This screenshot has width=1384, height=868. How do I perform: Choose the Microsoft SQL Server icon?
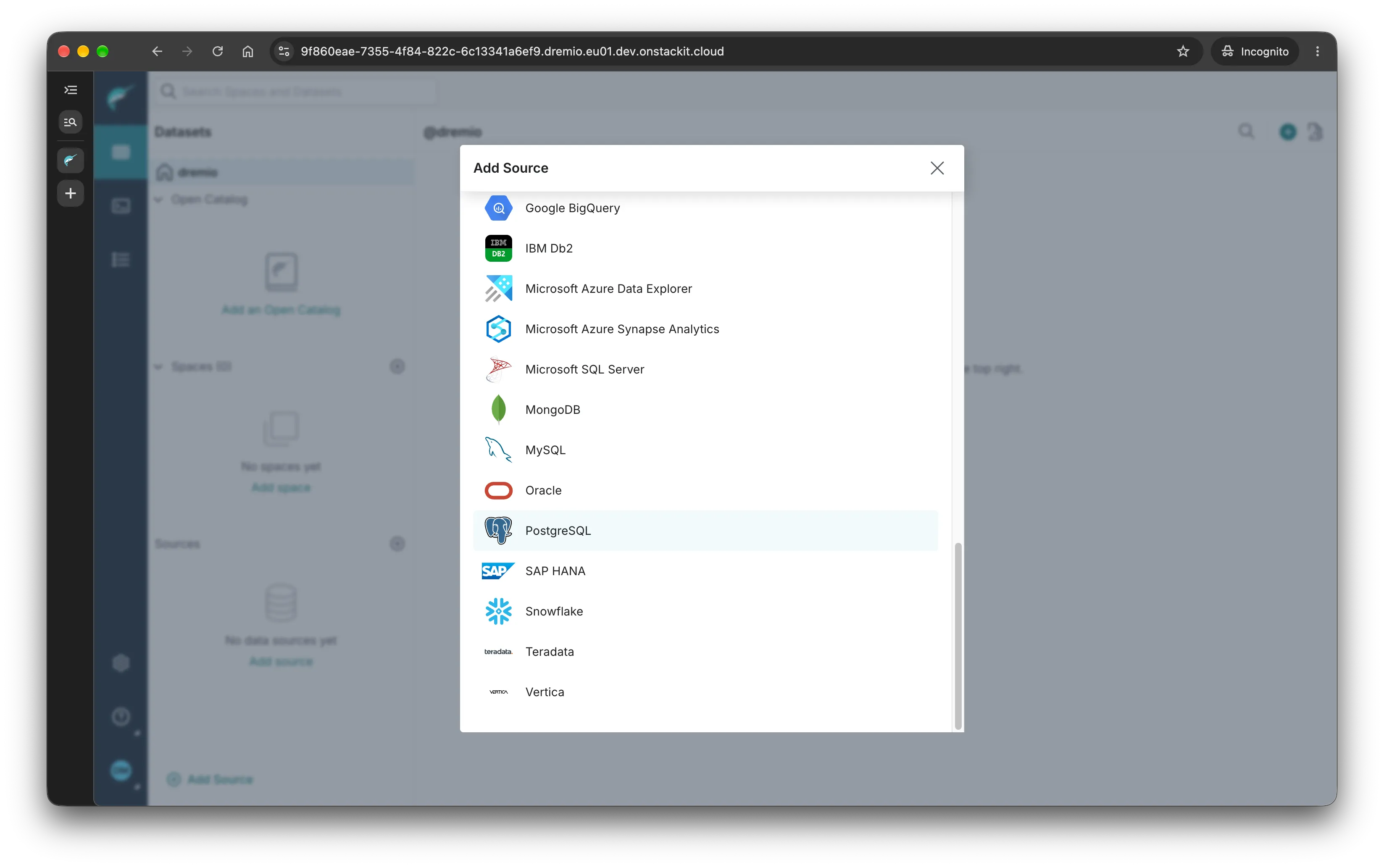point(498,369)
